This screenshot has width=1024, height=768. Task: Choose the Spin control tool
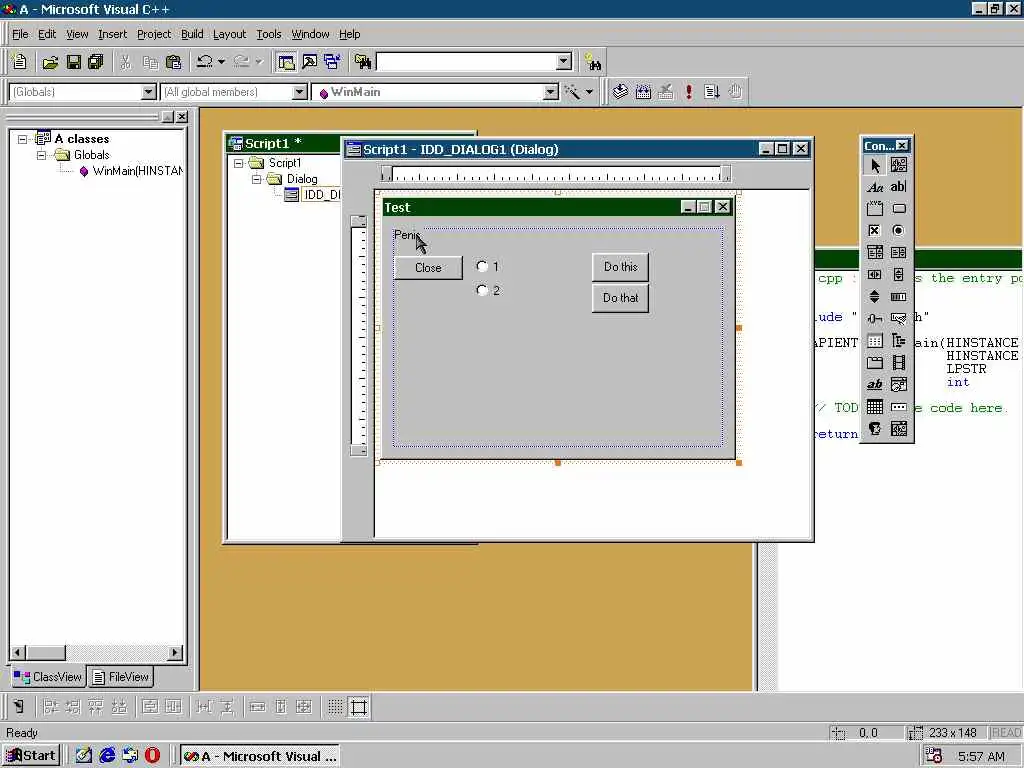point(875,297)
